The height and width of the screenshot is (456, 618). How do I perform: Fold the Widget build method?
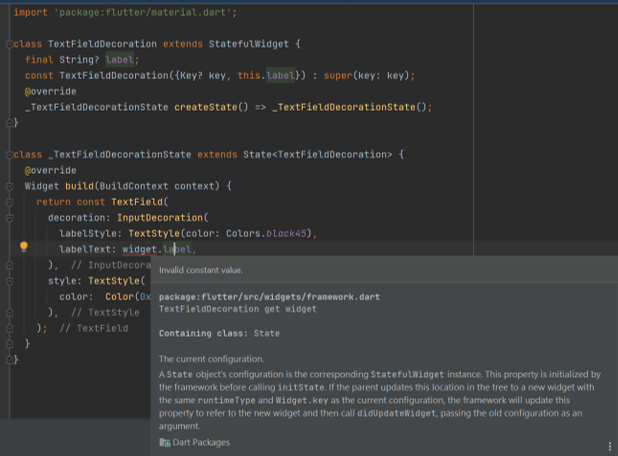click(10, 186)
